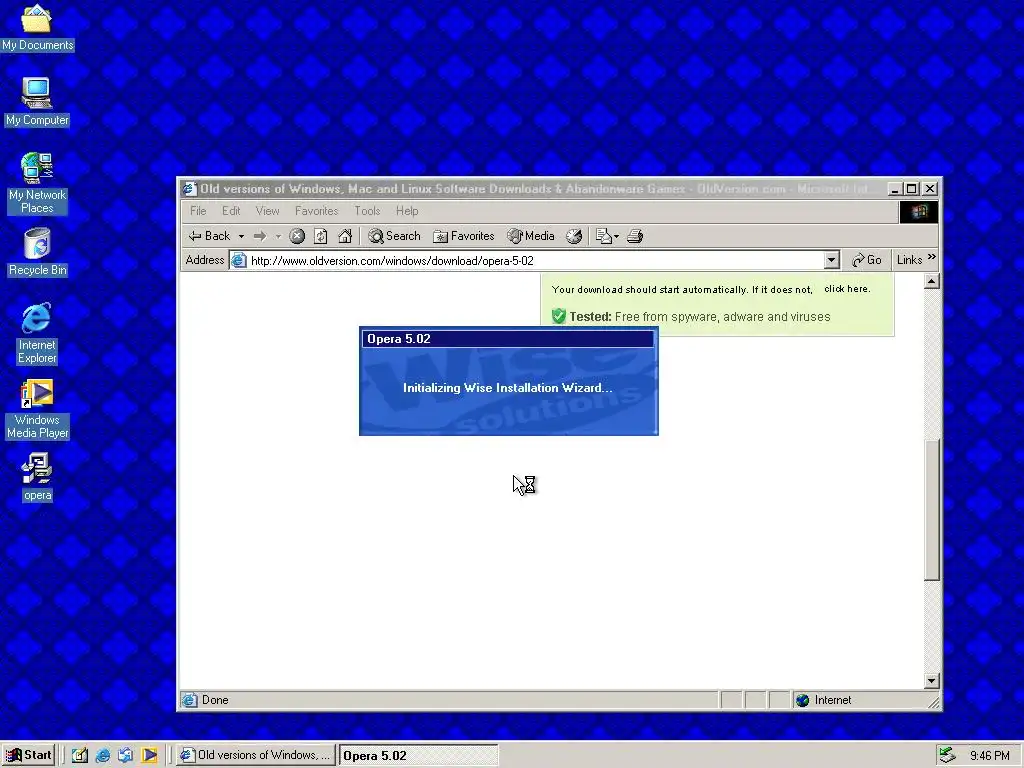Open the Start menu
This screenshot has height=768, width=1024.
point(28,755)
